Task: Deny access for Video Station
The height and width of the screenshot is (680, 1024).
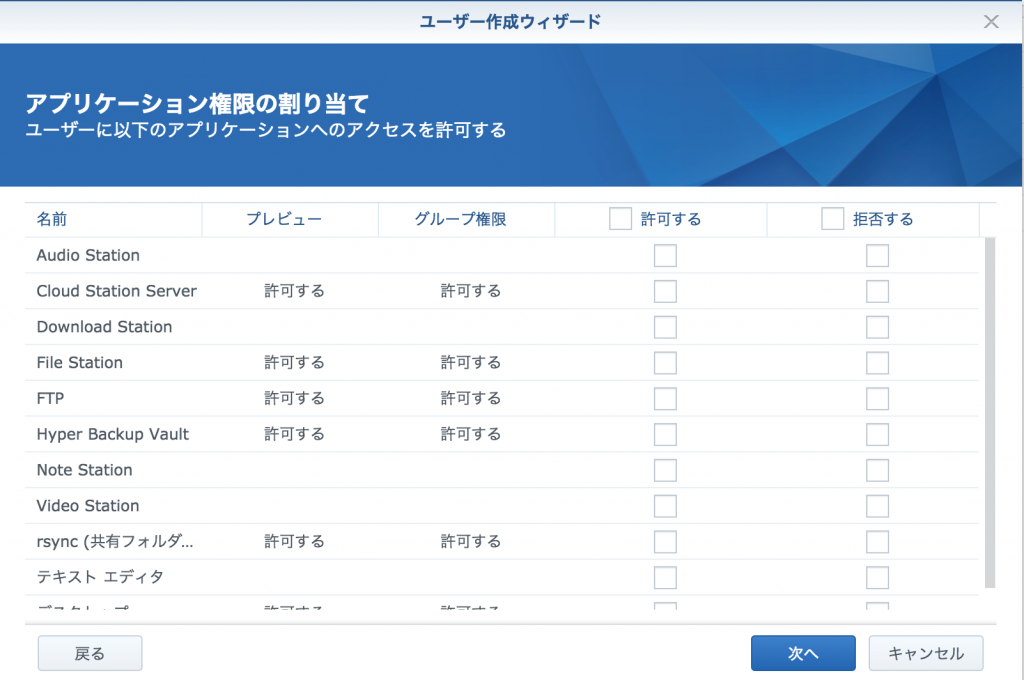Action: pyautogui.click(x=877, y=506)
